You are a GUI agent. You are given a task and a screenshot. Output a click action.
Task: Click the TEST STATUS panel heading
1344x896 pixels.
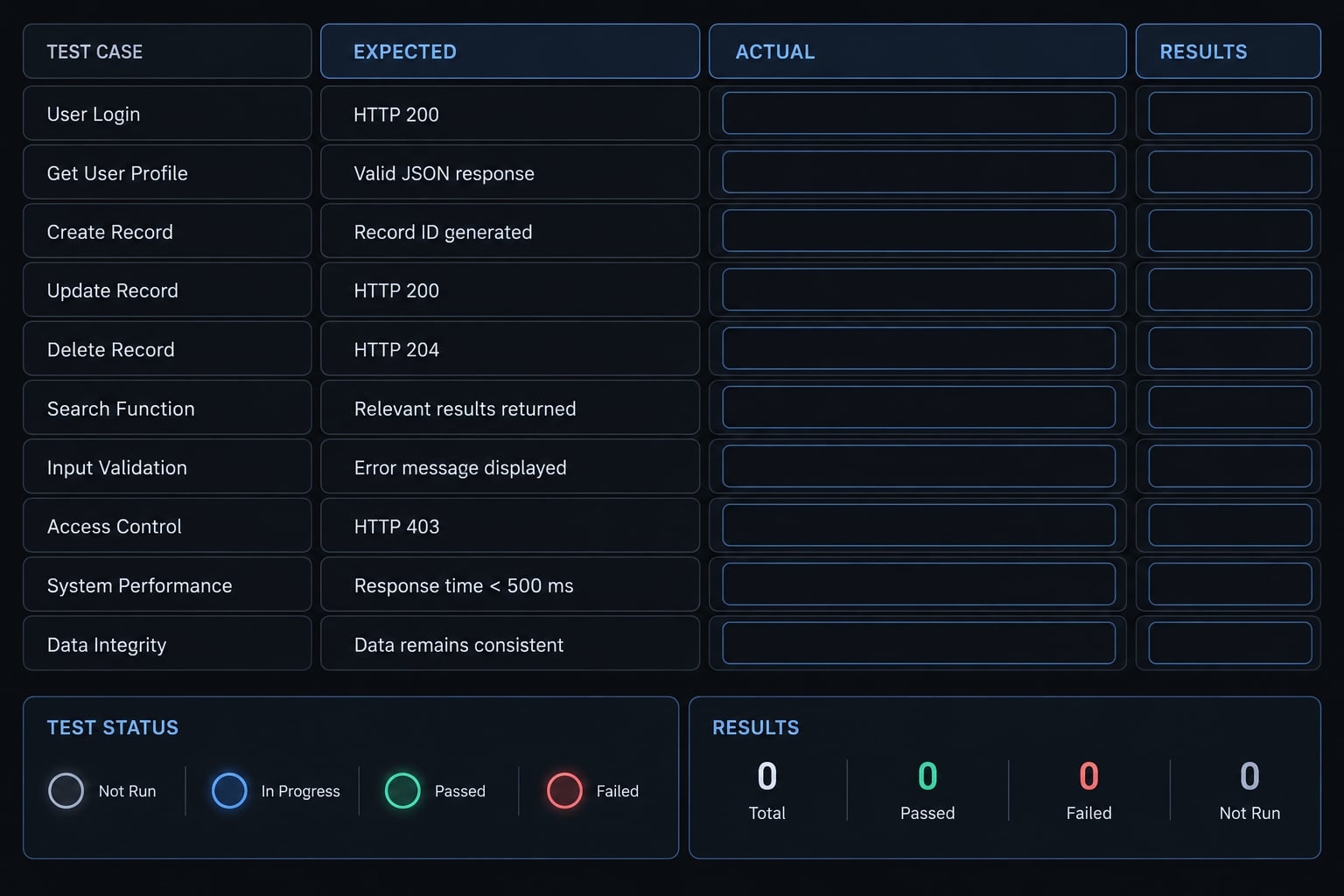[x=113, y=727]
